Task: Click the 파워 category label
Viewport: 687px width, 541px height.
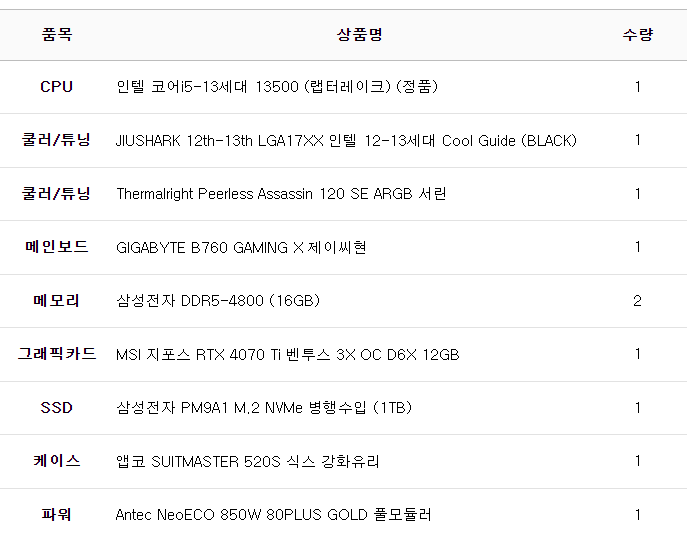Action: [x=56, y=515]
